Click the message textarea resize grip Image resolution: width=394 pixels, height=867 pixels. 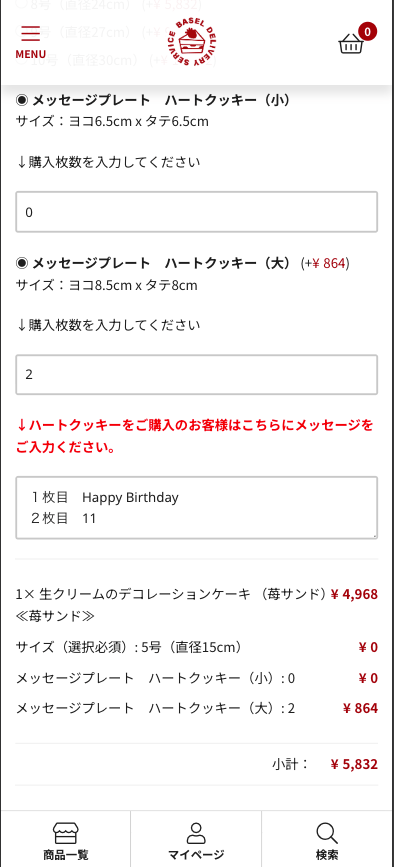(x=374, y=535)
